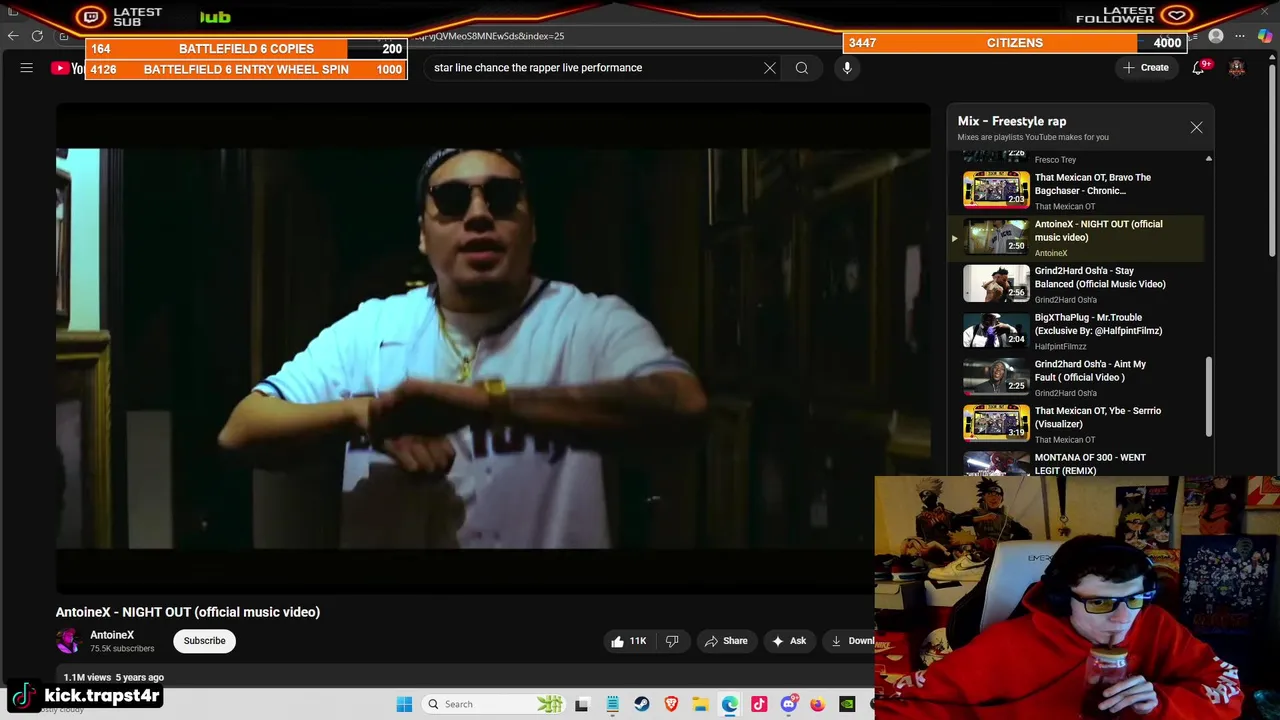Dislike the video with the thumbs down
The image size is (1280, 720).
point(672,641)
